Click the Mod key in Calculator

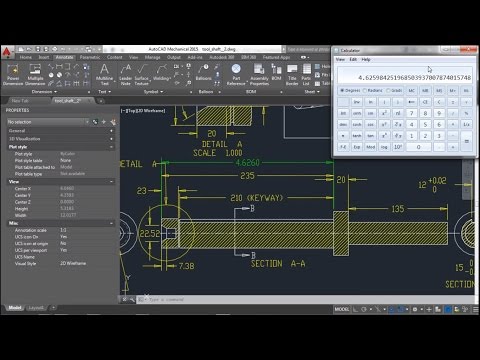(370, 147)
